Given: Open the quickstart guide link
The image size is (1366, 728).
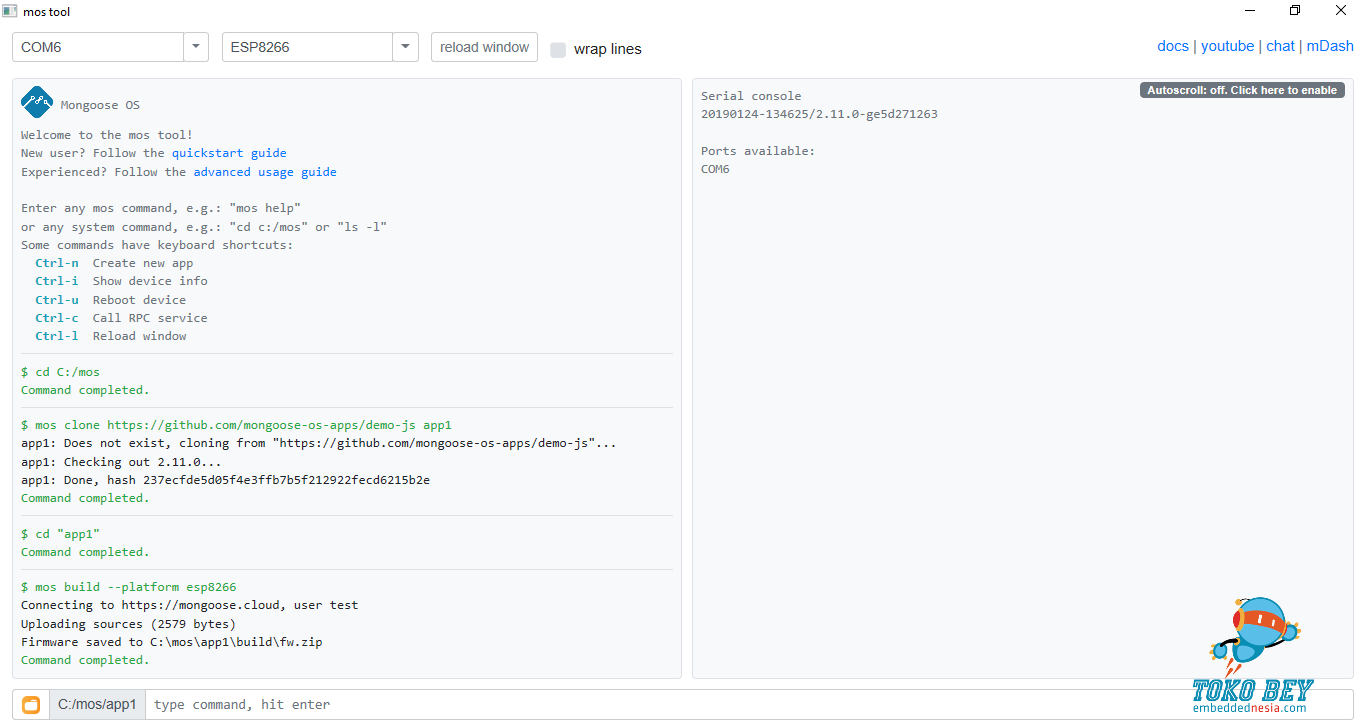Looking at the screenshot, I should (x=229, y=153).
